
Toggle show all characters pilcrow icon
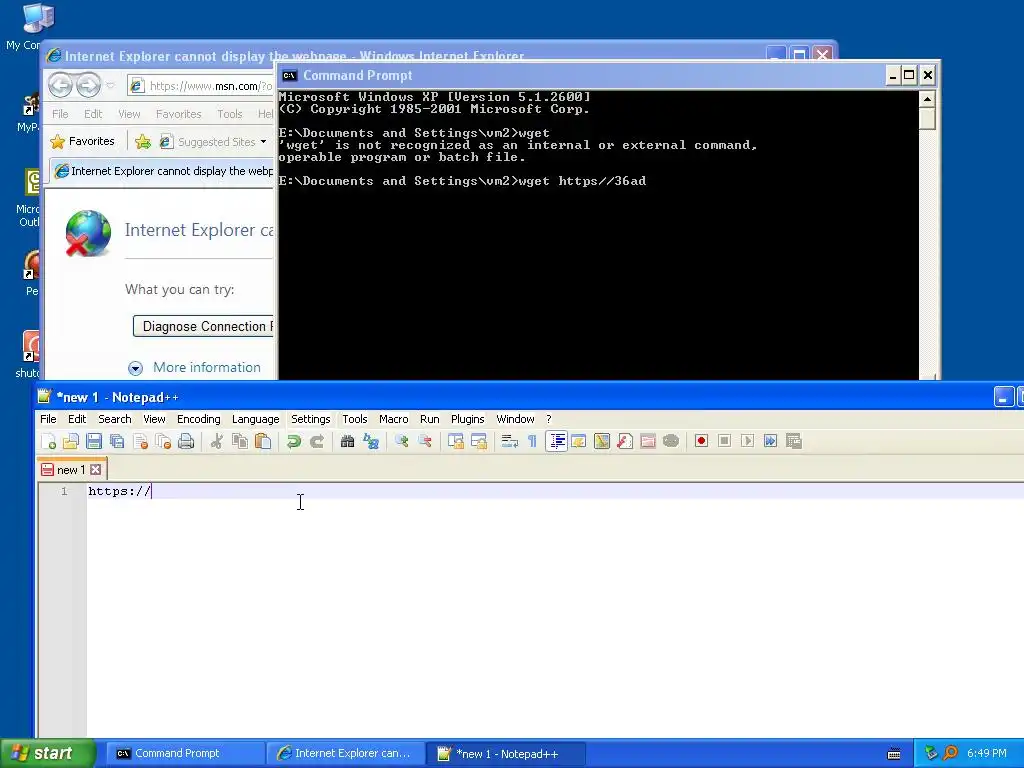pos(532,441)
